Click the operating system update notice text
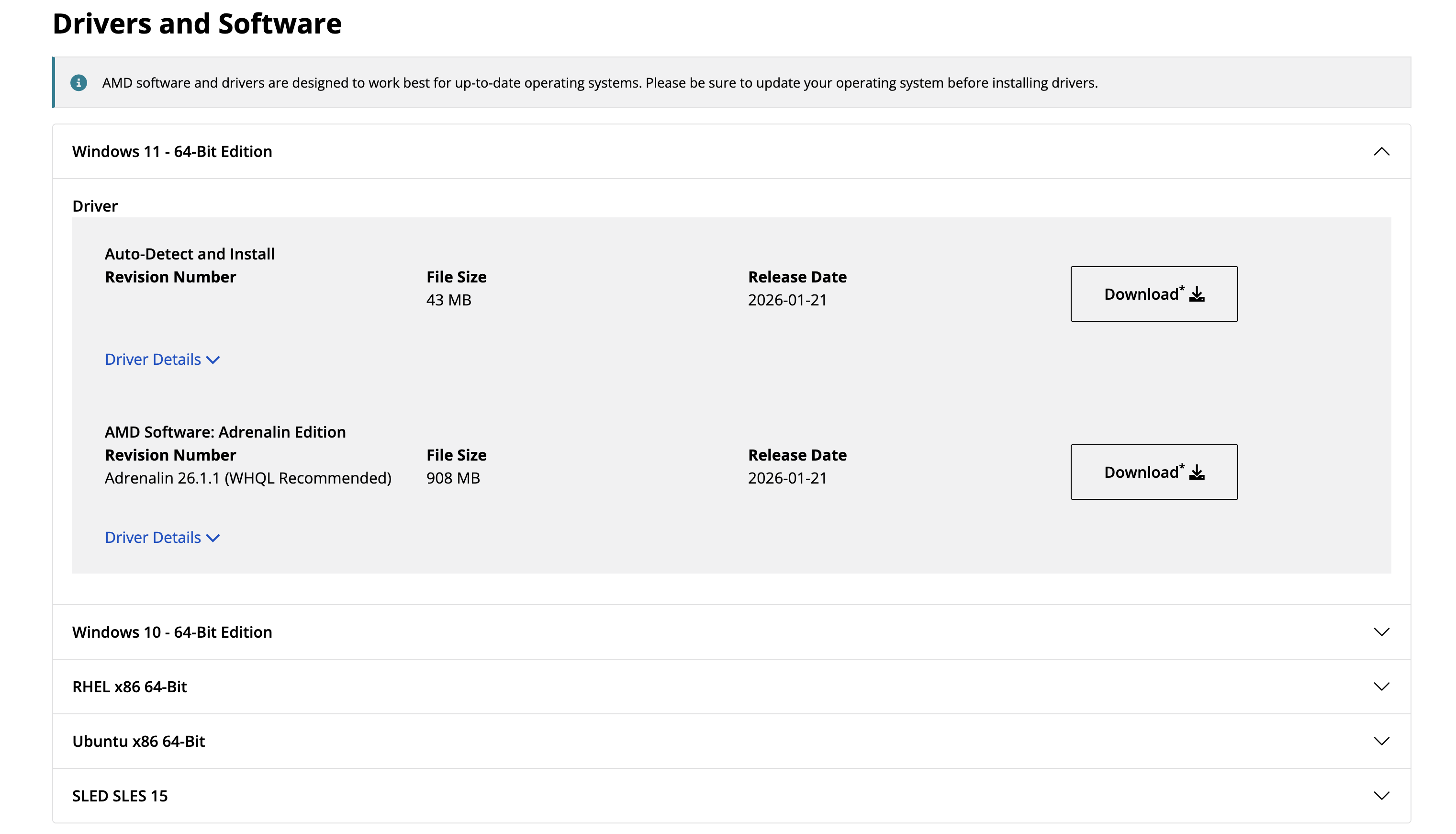The image size is (1456, 834). pyautogui.click(x=599, y=83)
